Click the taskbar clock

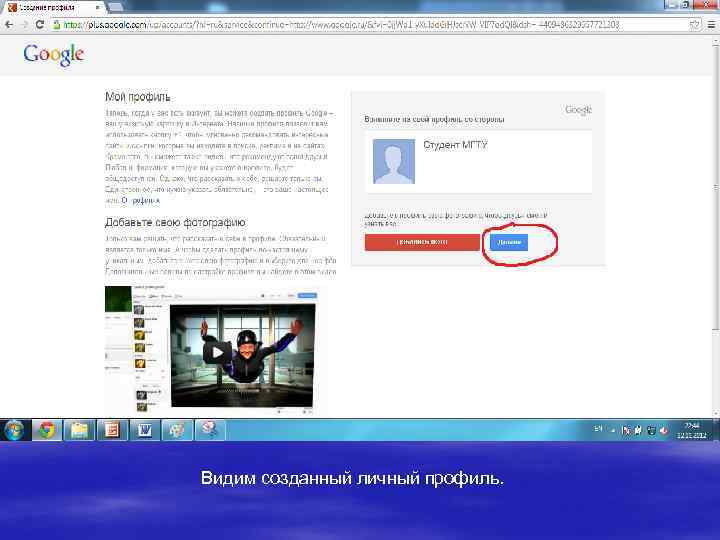tap(692, 430)
